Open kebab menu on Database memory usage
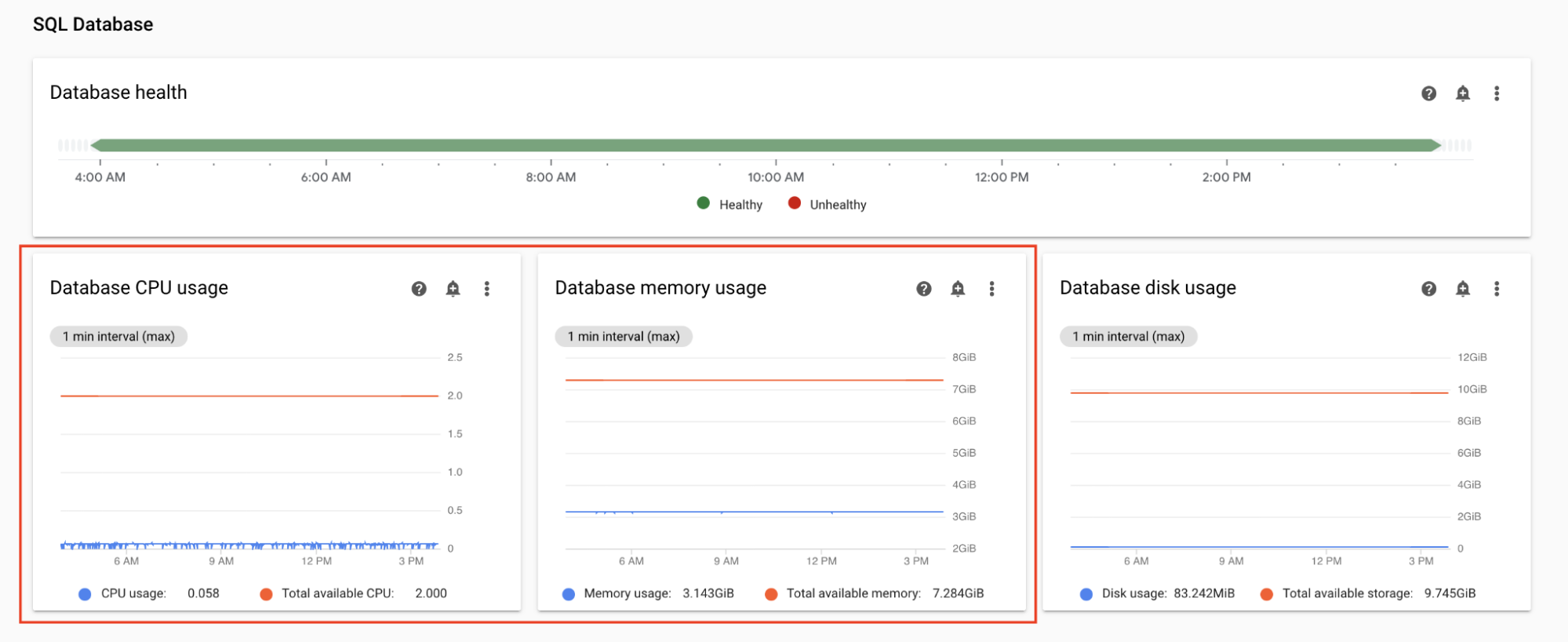The image size is (1568, 642). 991,289
